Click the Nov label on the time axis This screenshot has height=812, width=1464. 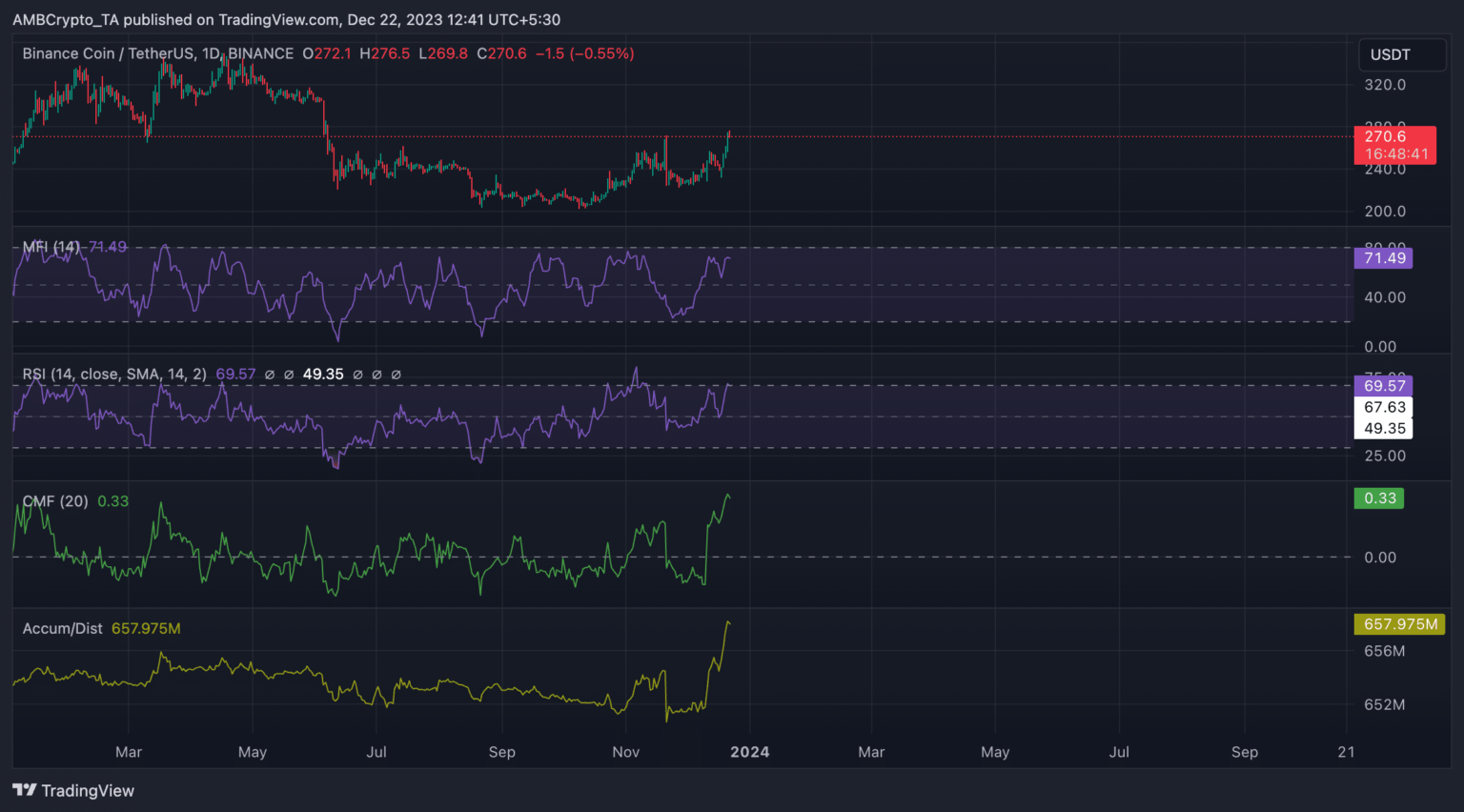click(625, 752)
